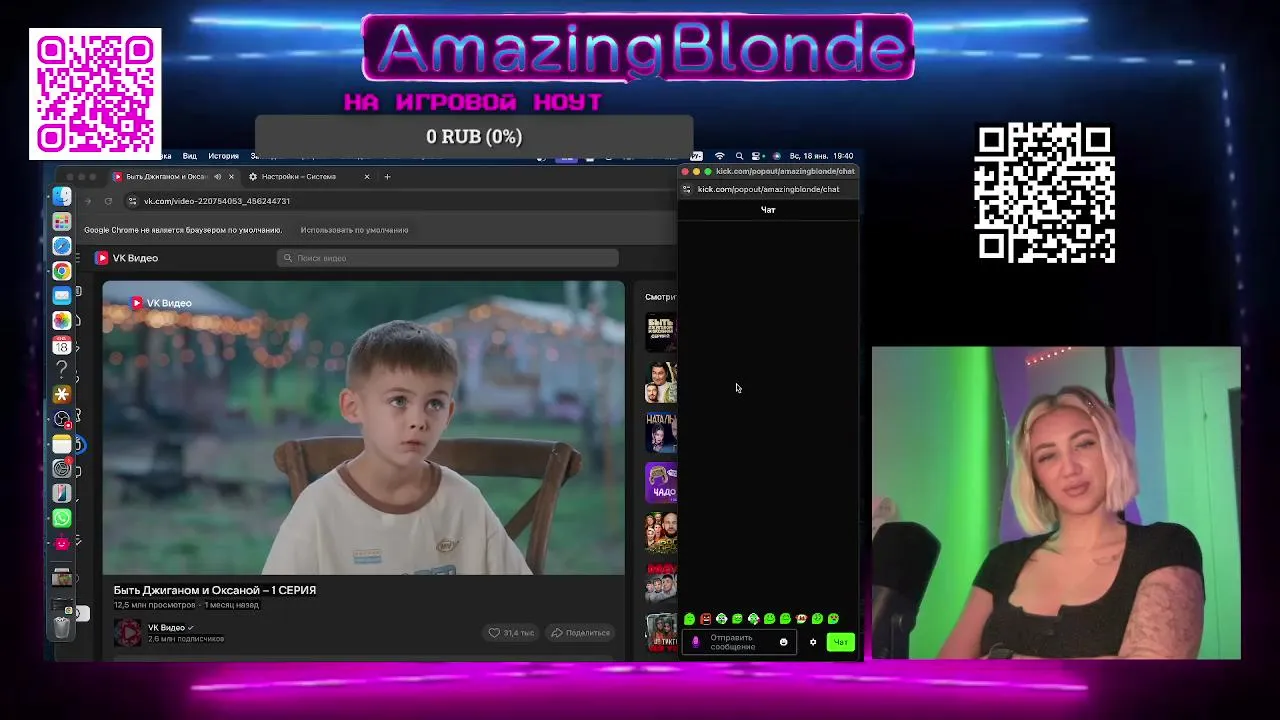This screenshot has height=720, width=1280.
Task: Click the Siri icon in the menu bar
Action: coord(775,156)
